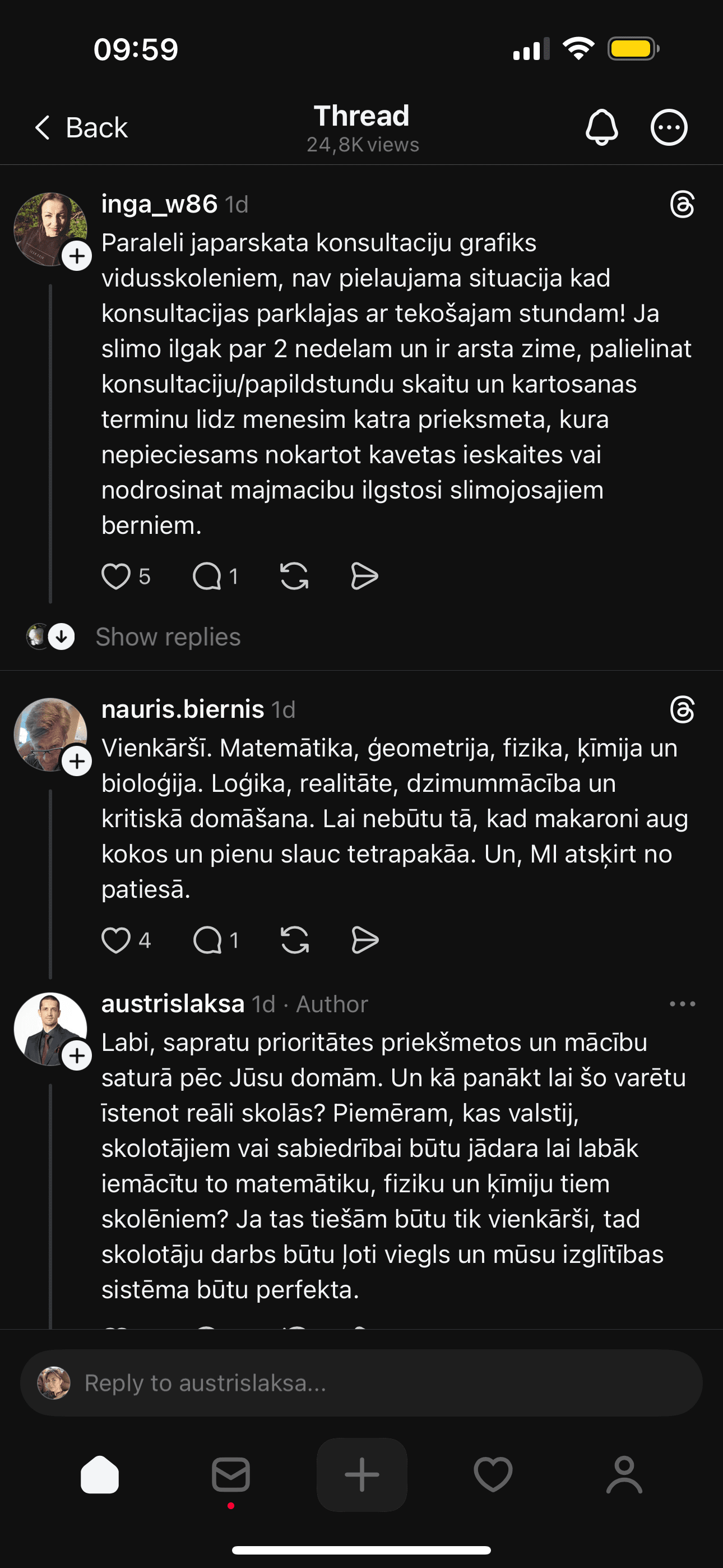Create a new post with plus button

[x=361, y=1474]
